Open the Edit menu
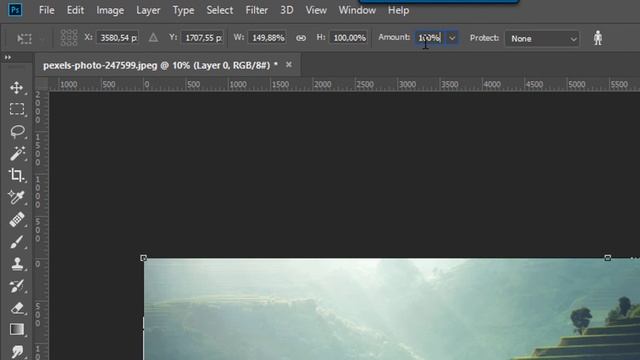Viewport: 640px width, 360px height. tap(76, 10)
